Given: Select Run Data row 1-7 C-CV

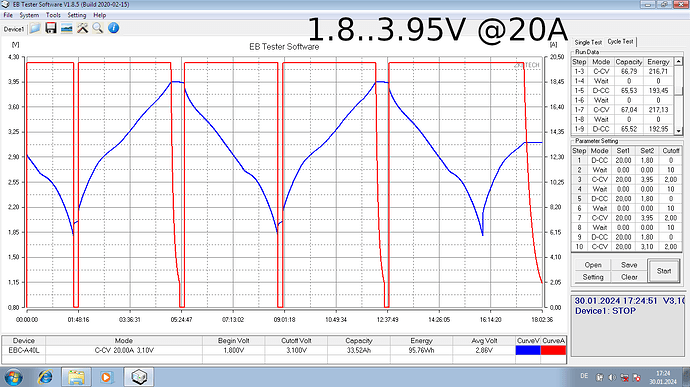Looking at the screenshot, I should click(x=622, y=110).
